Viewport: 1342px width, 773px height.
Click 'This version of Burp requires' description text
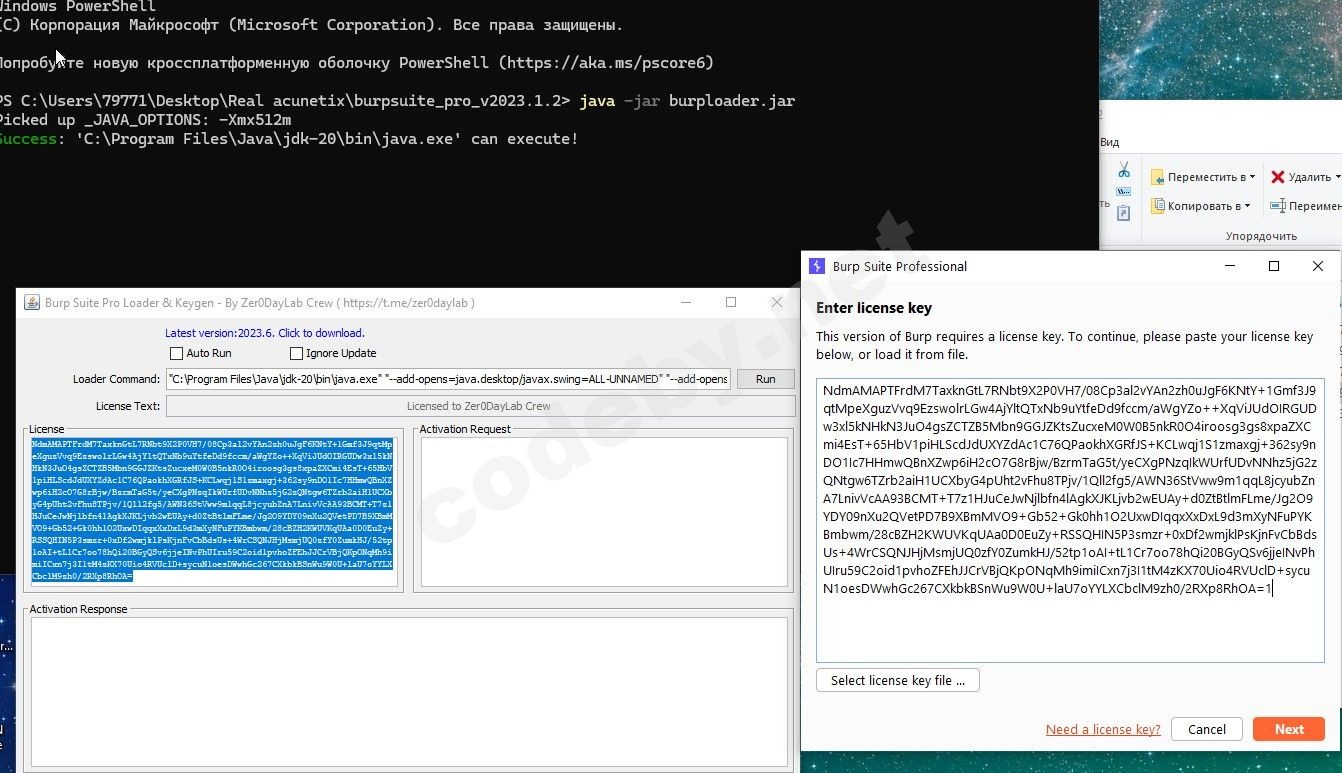tap(1064, 345)
